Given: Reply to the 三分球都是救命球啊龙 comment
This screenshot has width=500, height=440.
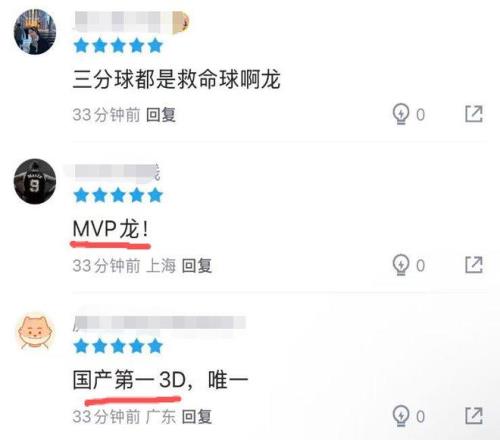Looking at the screenshot, I should point(161,115).
